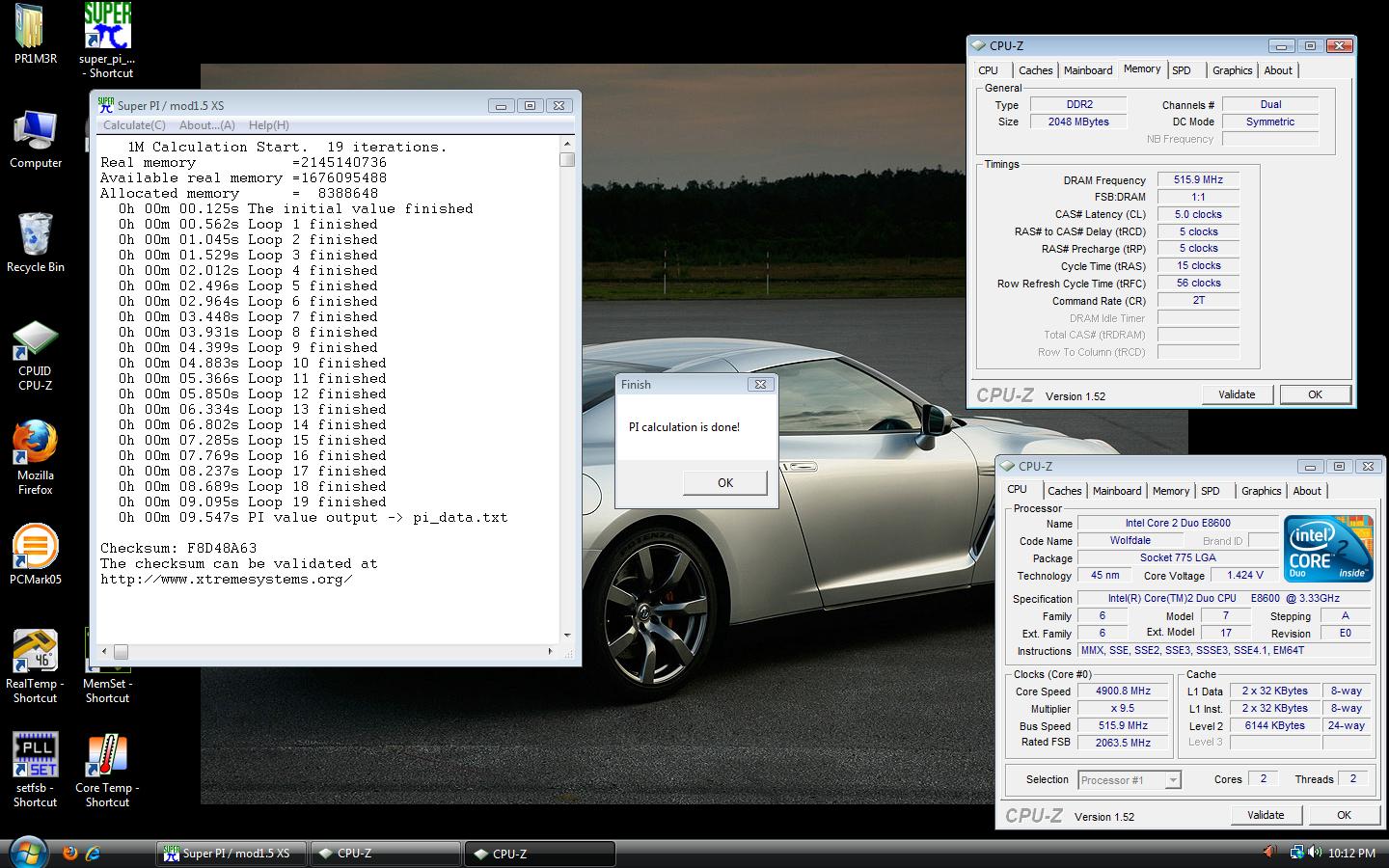Activate the first CPU-Z taskbar button

[x=385, y=854]
